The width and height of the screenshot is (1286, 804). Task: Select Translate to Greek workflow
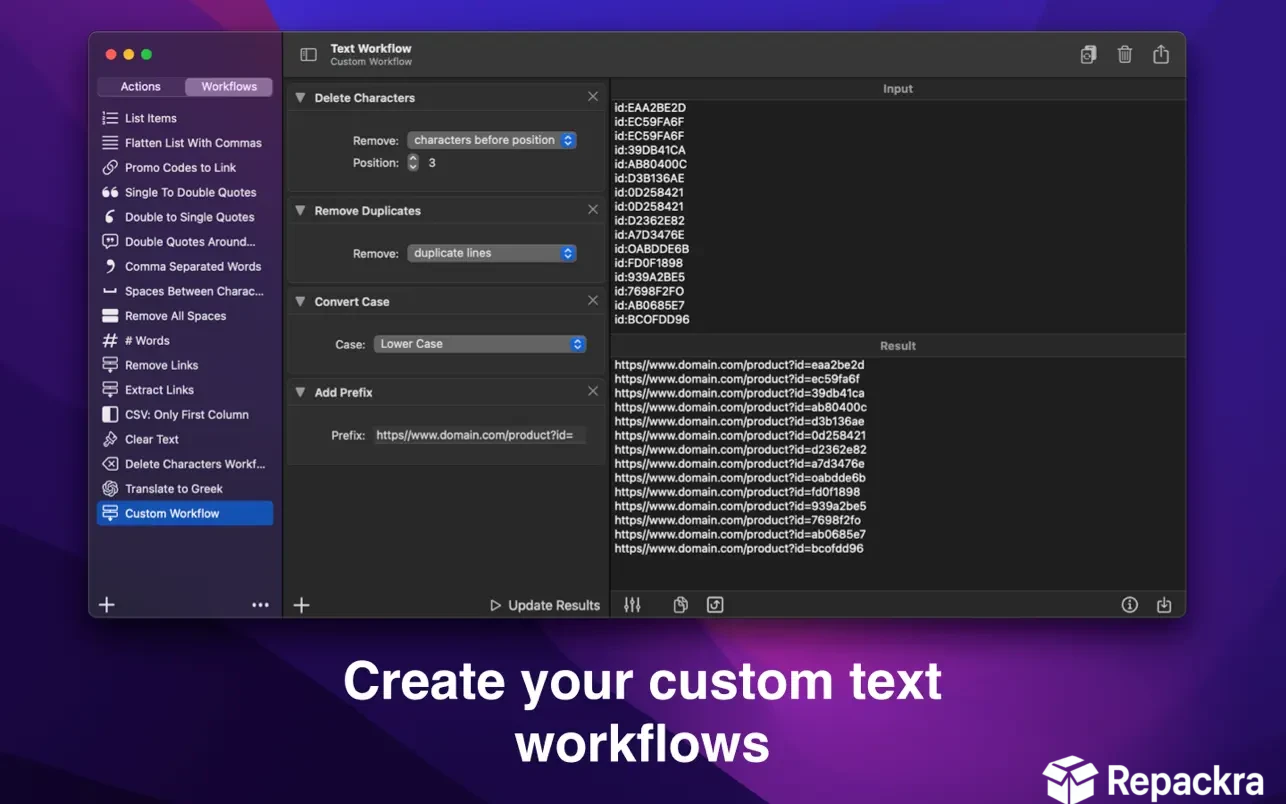tap(185, 489)
